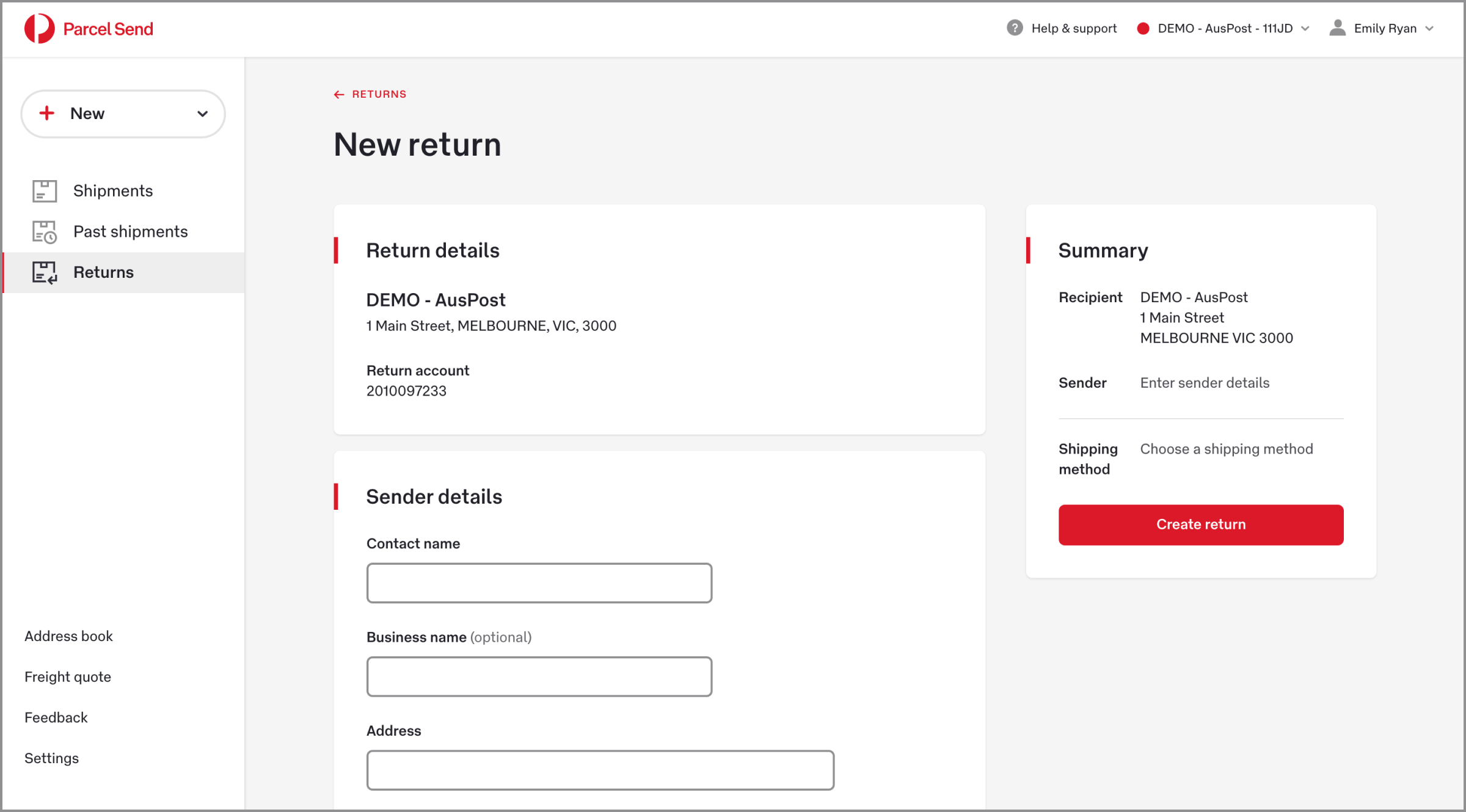Click the Returns icon in sidebar
Viewport: 1466px width, 812px height.
click(45, 272)
